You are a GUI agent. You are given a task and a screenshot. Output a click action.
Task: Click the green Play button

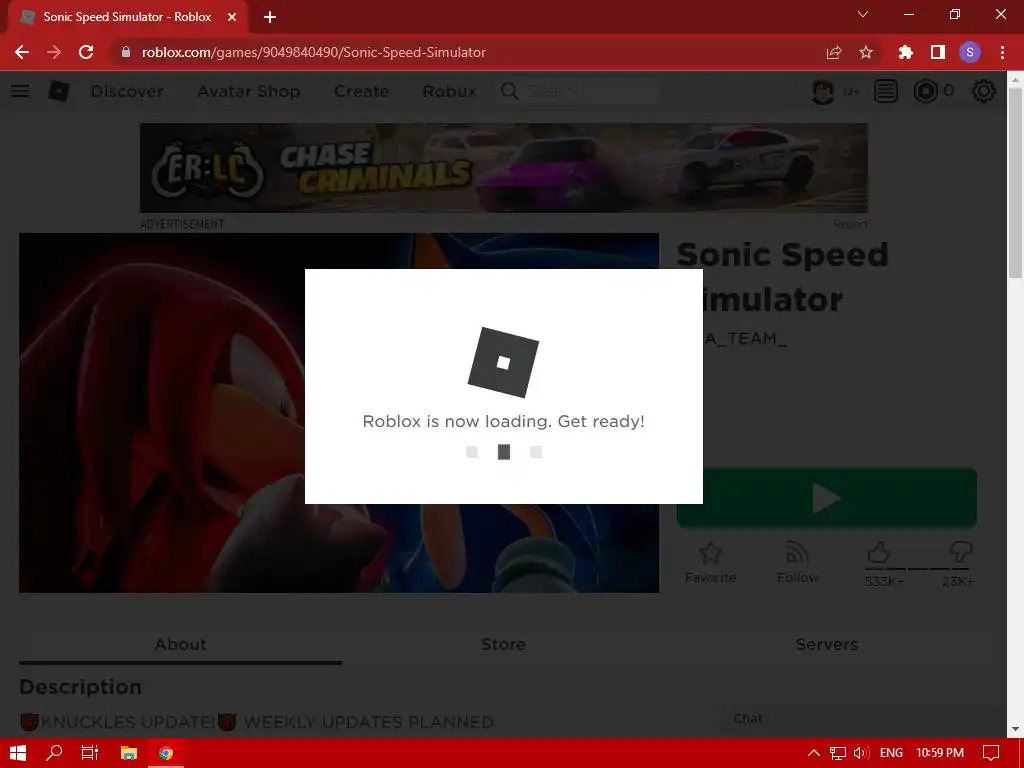pos(827,498)
